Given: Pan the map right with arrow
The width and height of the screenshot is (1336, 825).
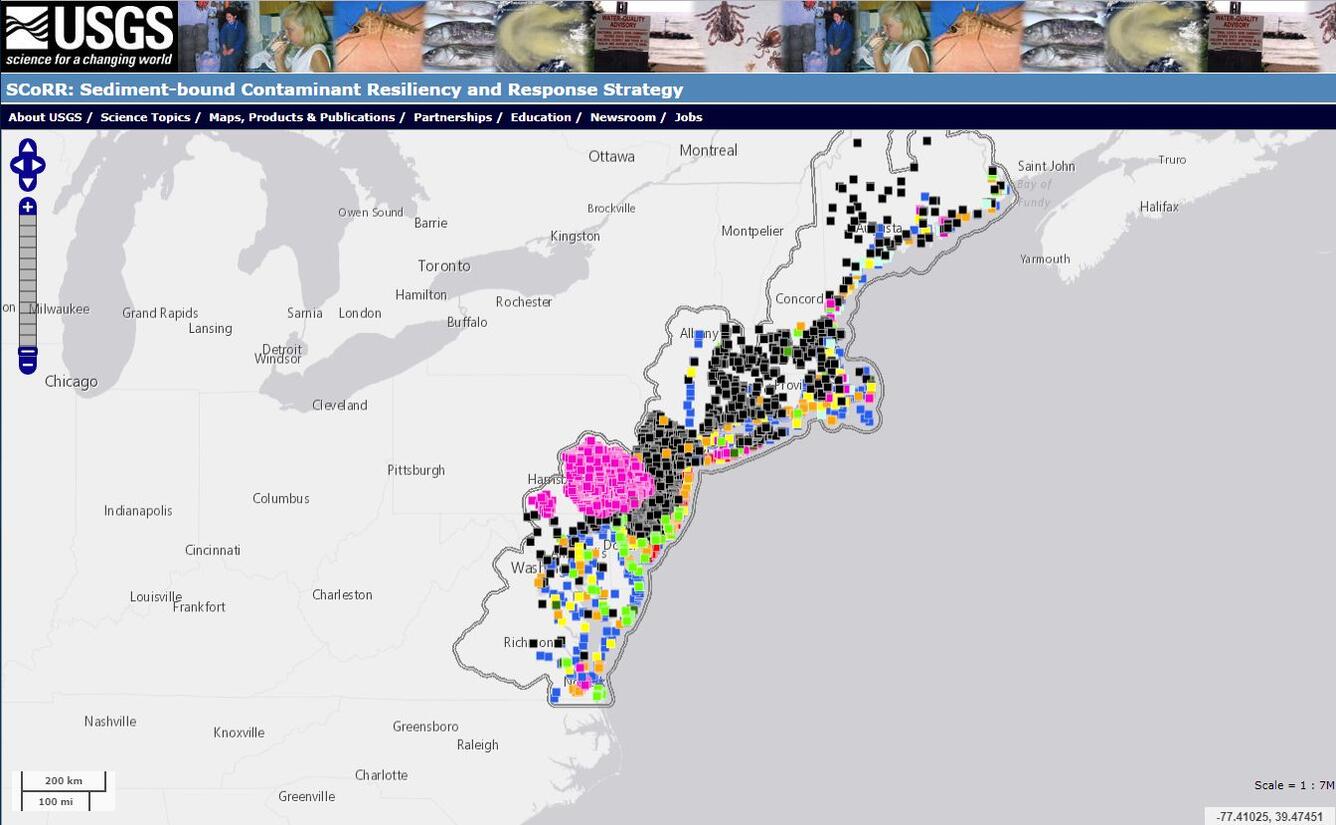Looking at the screenshot, I should coord(40,165).
